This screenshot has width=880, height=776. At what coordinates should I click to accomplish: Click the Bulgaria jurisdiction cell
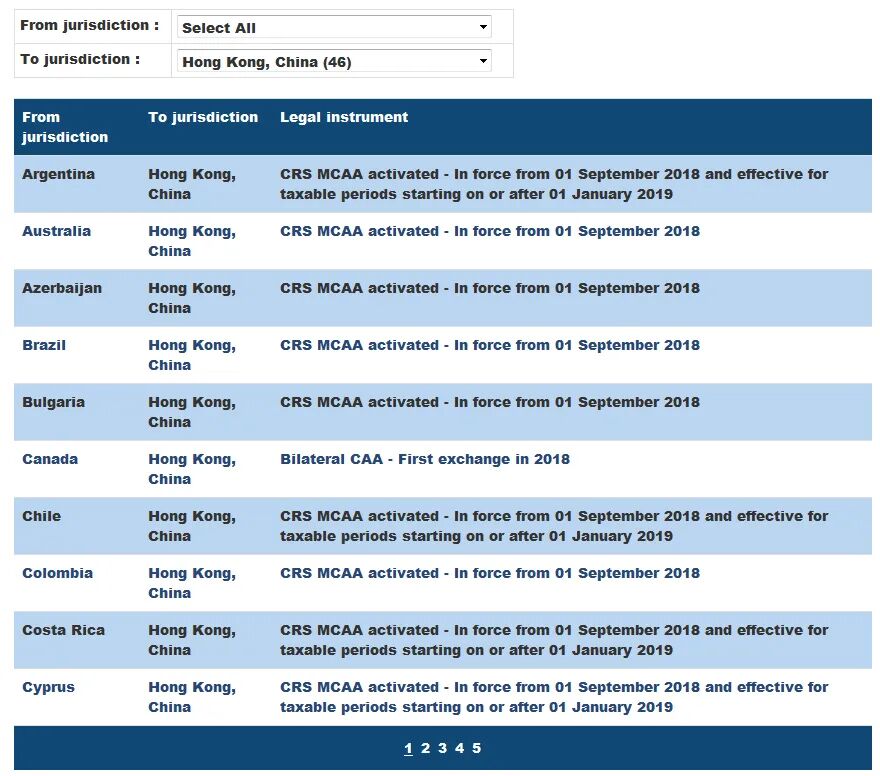pos(53,402)
